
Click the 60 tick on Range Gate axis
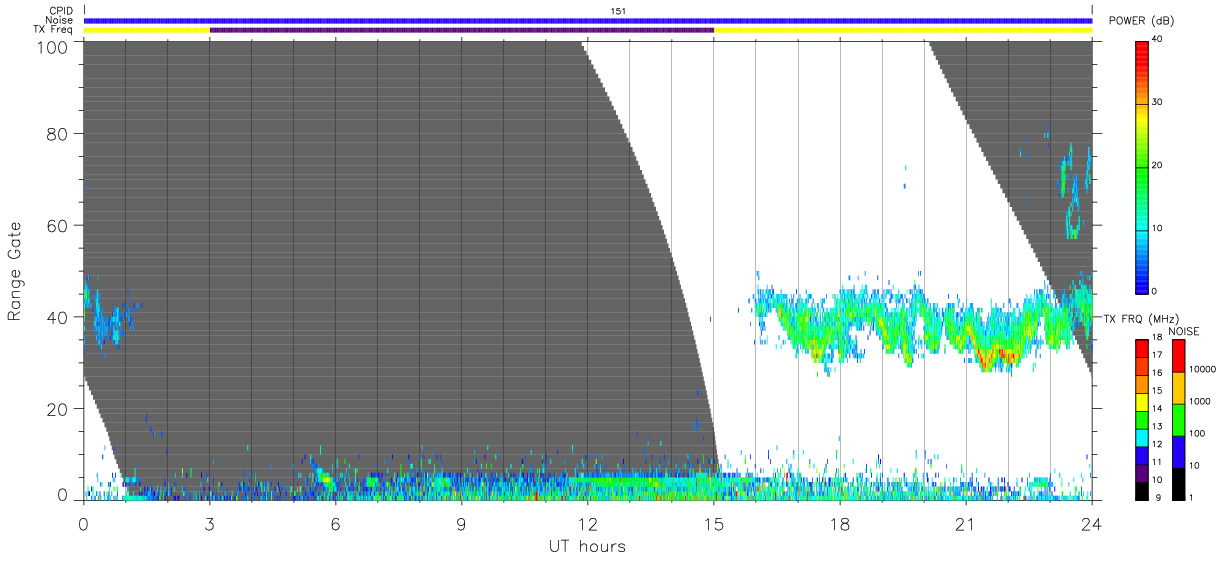tap(58, 226)
